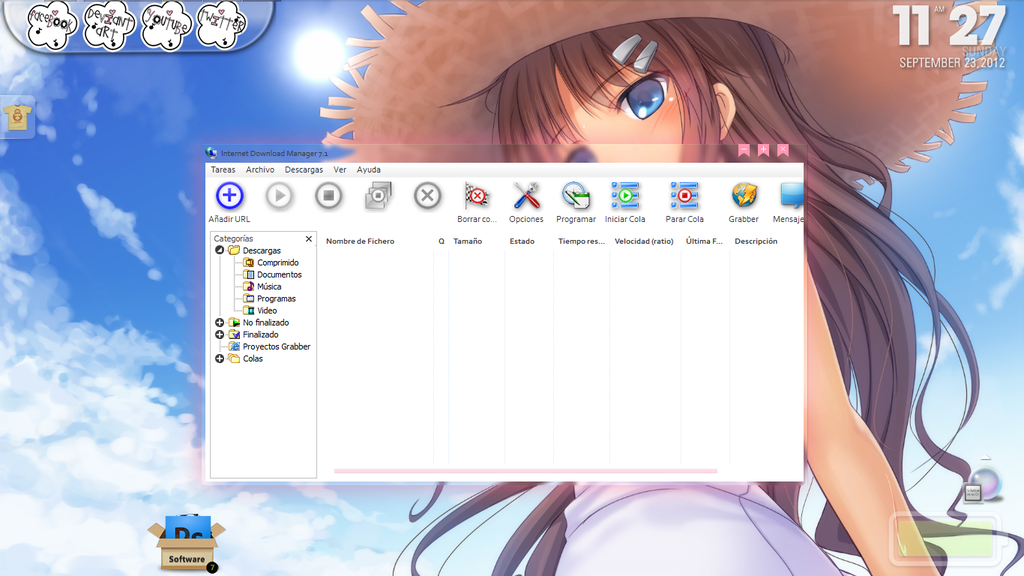Click Iniciar Cola icon
1024x576 pixels.
tap(625, 196)
